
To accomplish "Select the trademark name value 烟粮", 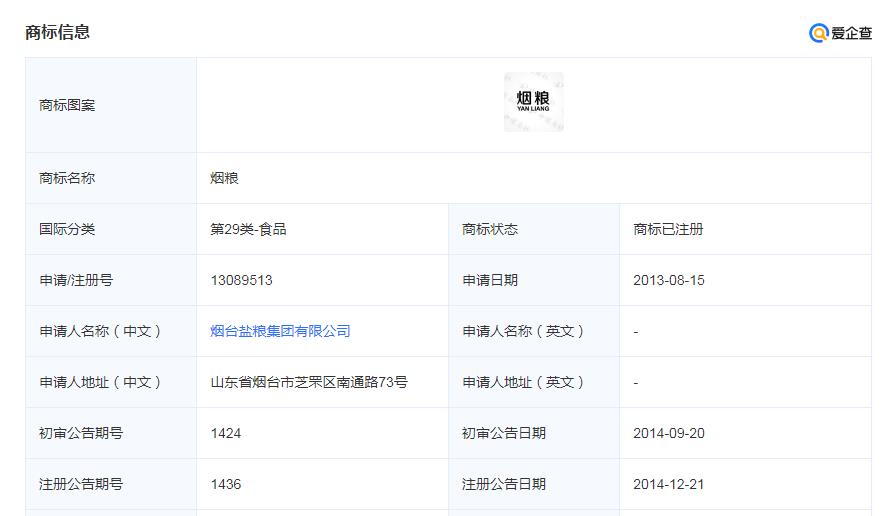I will [x=224, y=178].
